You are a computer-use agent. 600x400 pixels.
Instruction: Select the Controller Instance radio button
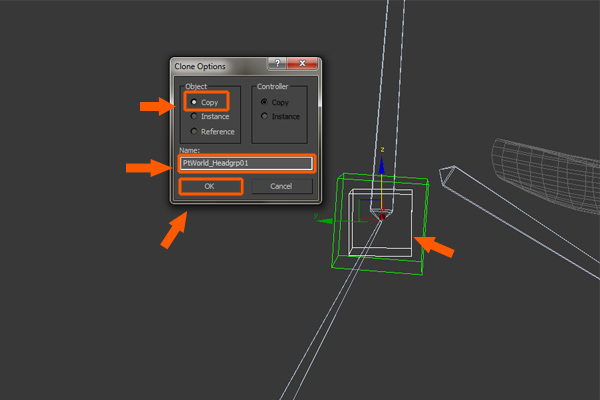(x=264, y=116)
